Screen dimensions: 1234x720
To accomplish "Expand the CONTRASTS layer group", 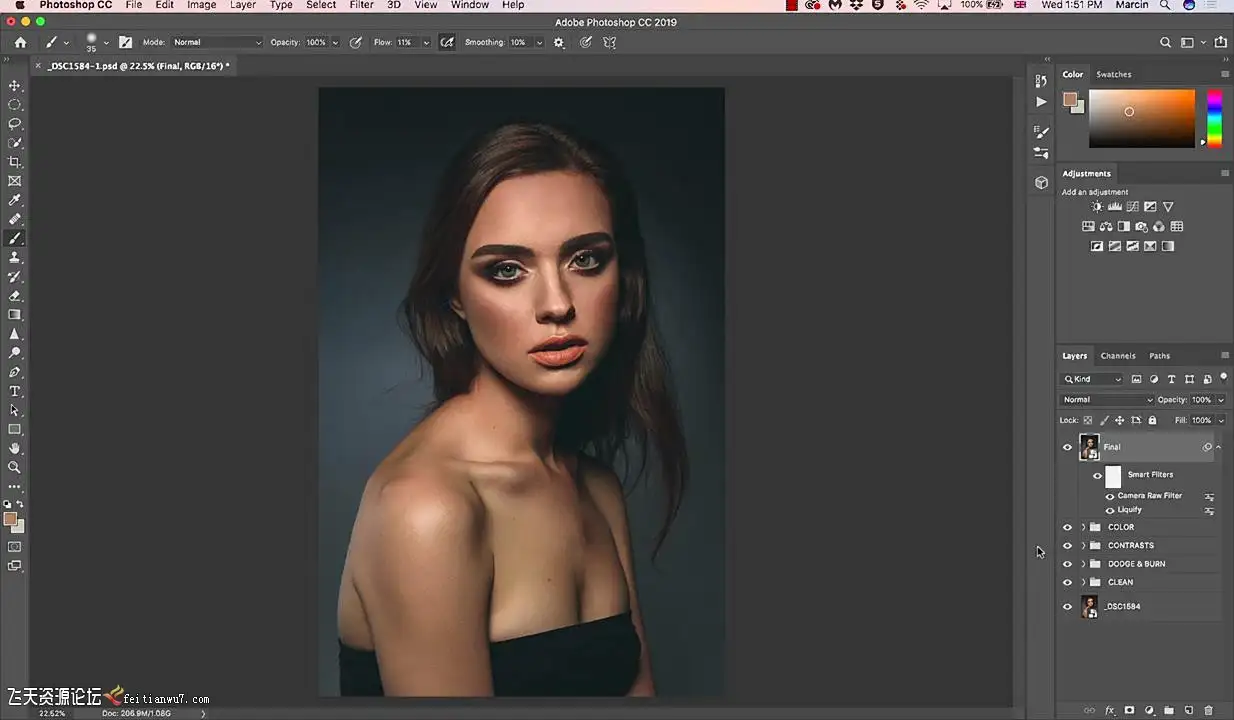I will click(x=1083, y=546).
